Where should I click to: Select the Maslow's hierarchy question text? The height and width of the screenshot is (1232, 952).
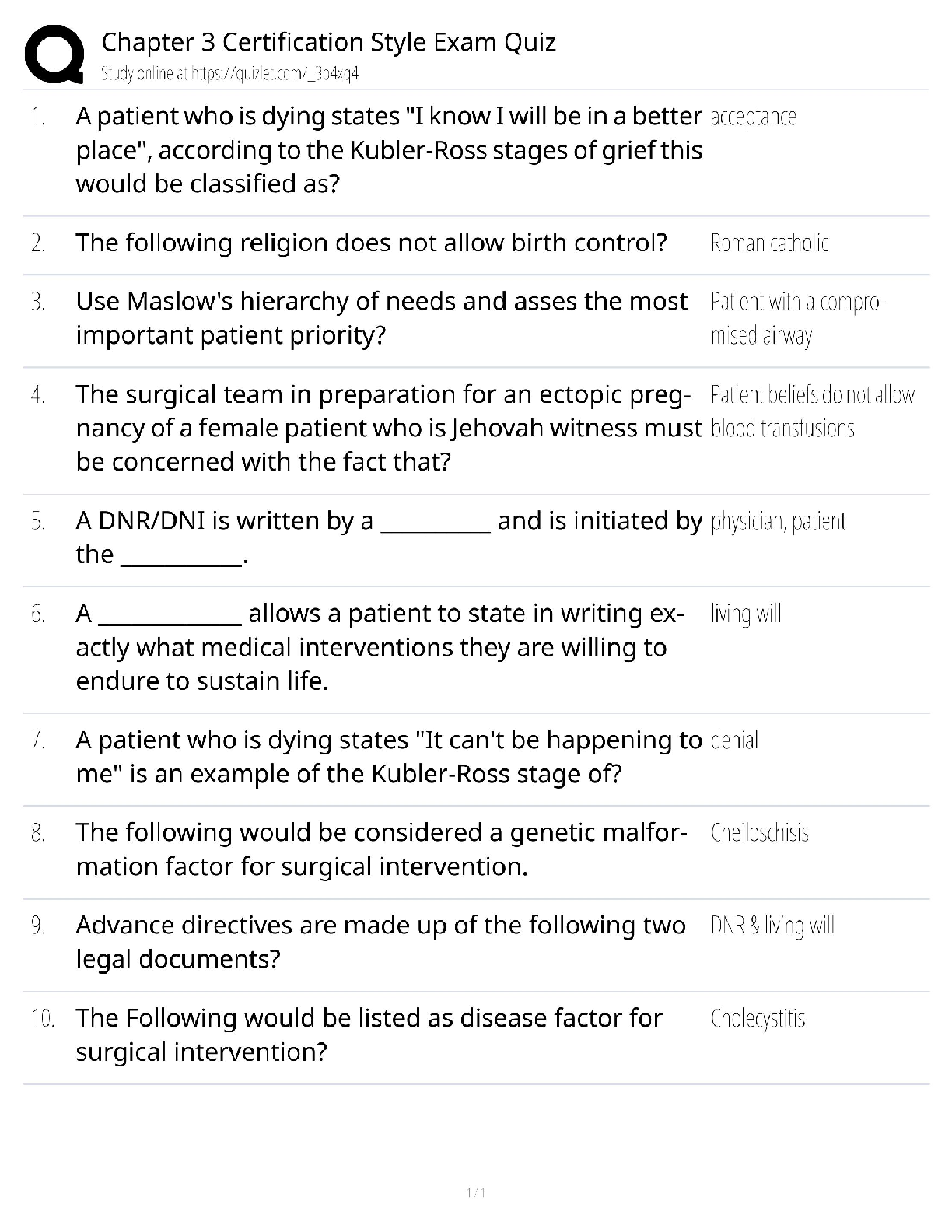(x=381, y=318)
